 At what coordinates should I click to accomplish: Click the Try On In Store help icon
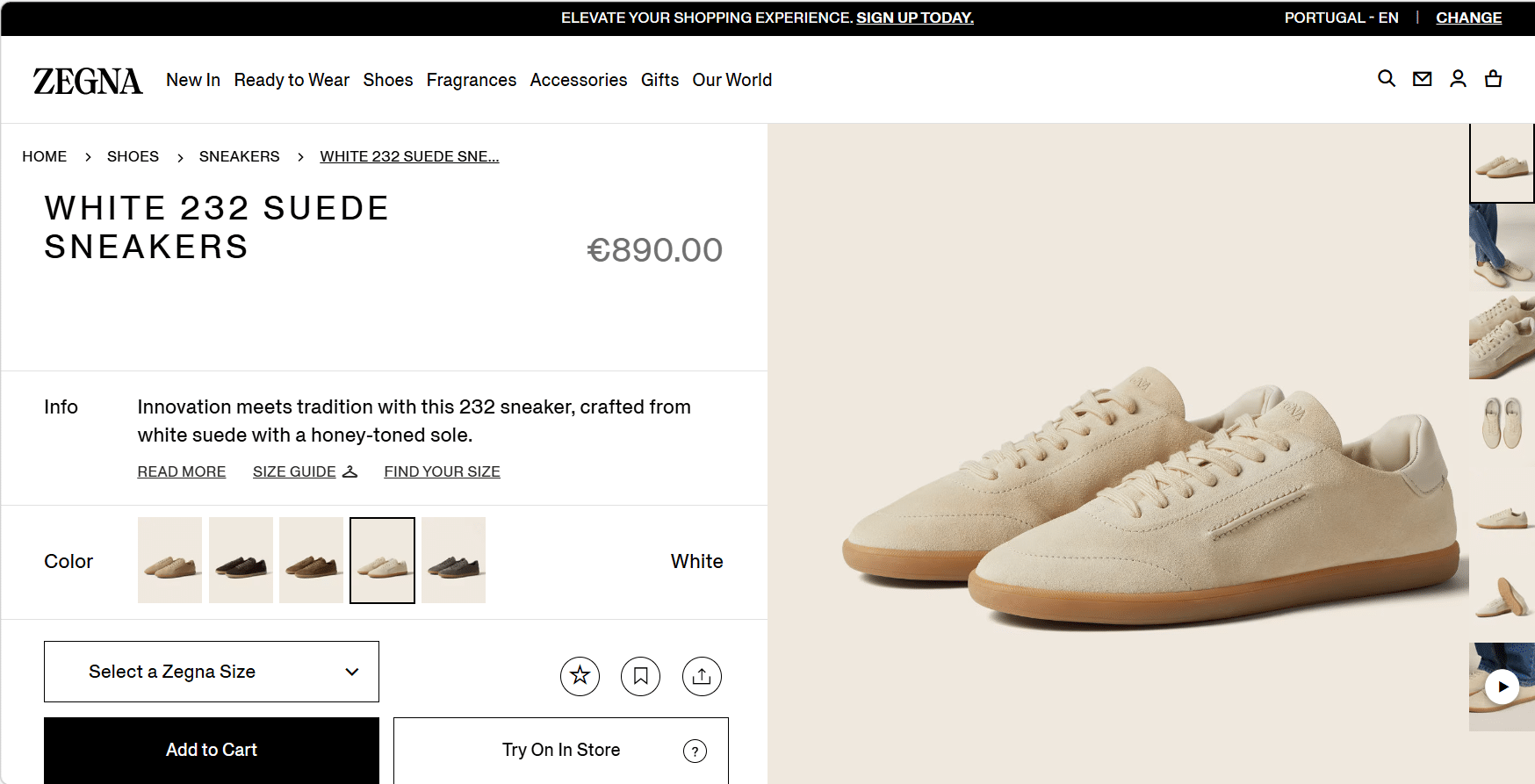(x=695, y=751)
